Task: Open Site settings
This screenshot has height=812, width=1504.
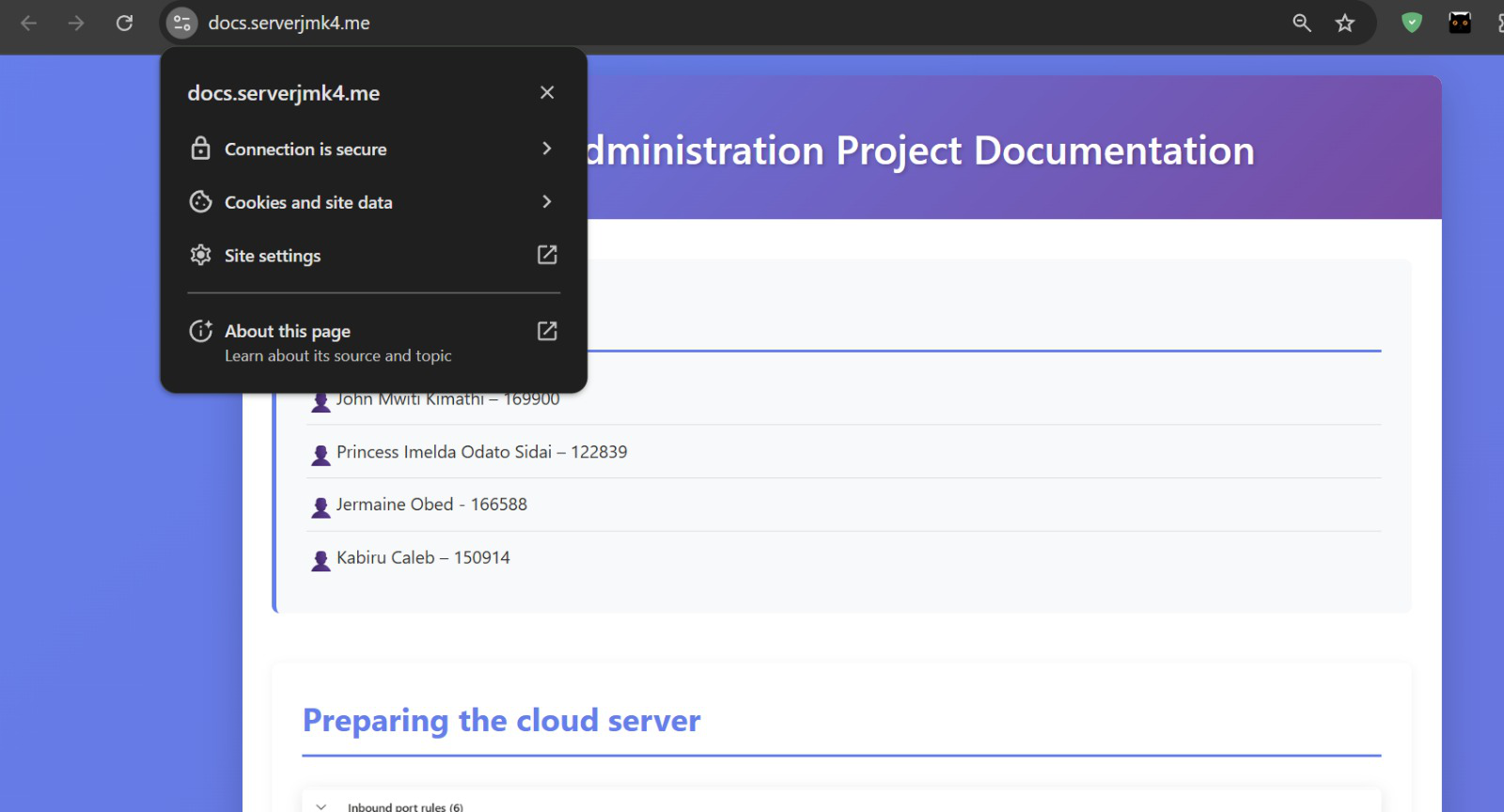Action: (x=374, y=255)
